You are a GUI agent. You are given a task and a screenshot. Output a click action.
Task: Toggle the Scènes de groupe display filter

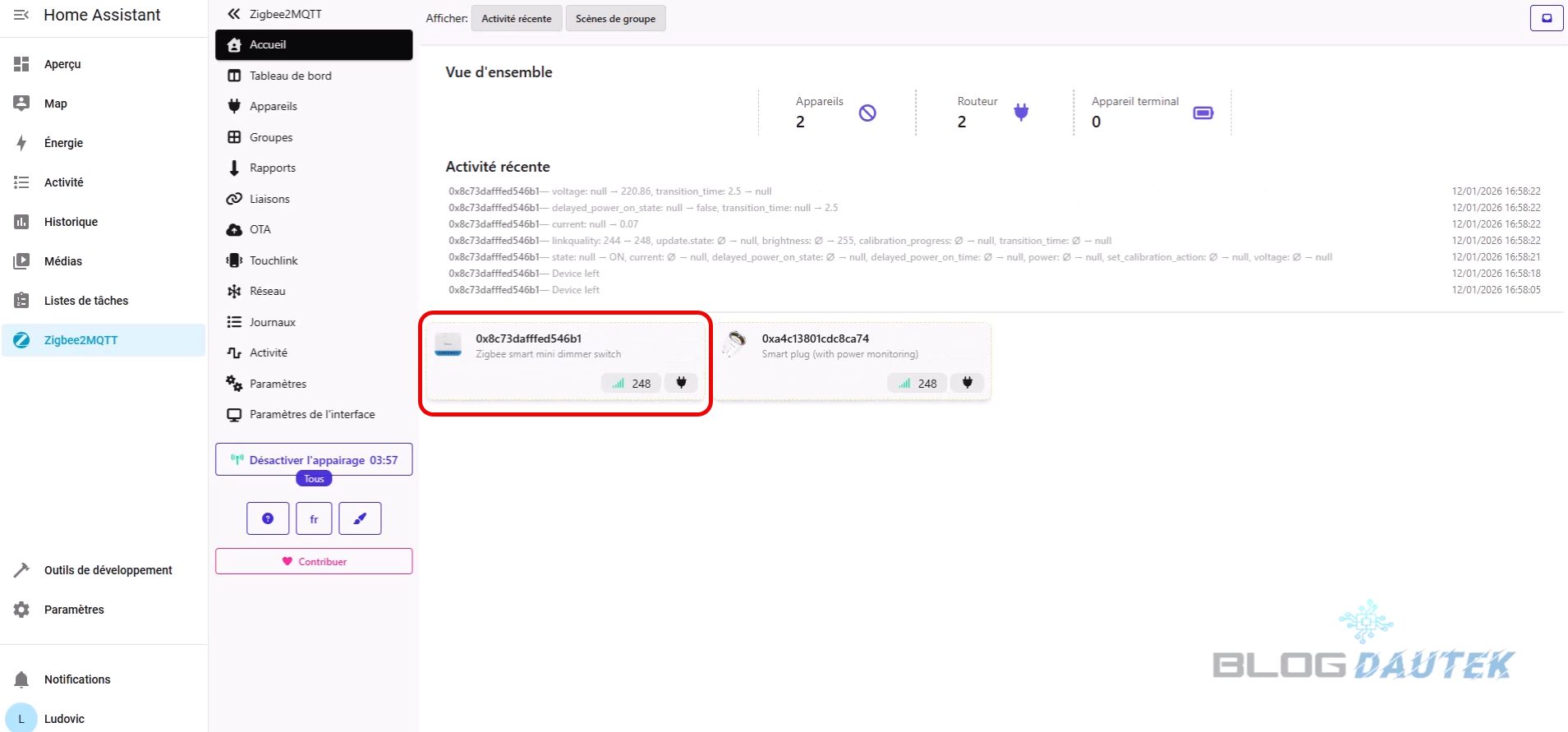coord(615,18)
